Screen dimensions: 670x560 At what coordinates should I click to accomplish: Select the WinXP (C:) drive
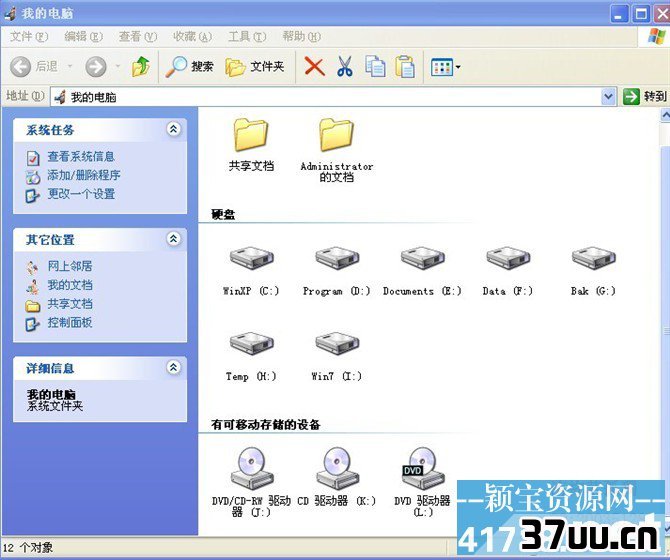pyautogui.click(x=251, y=271)
